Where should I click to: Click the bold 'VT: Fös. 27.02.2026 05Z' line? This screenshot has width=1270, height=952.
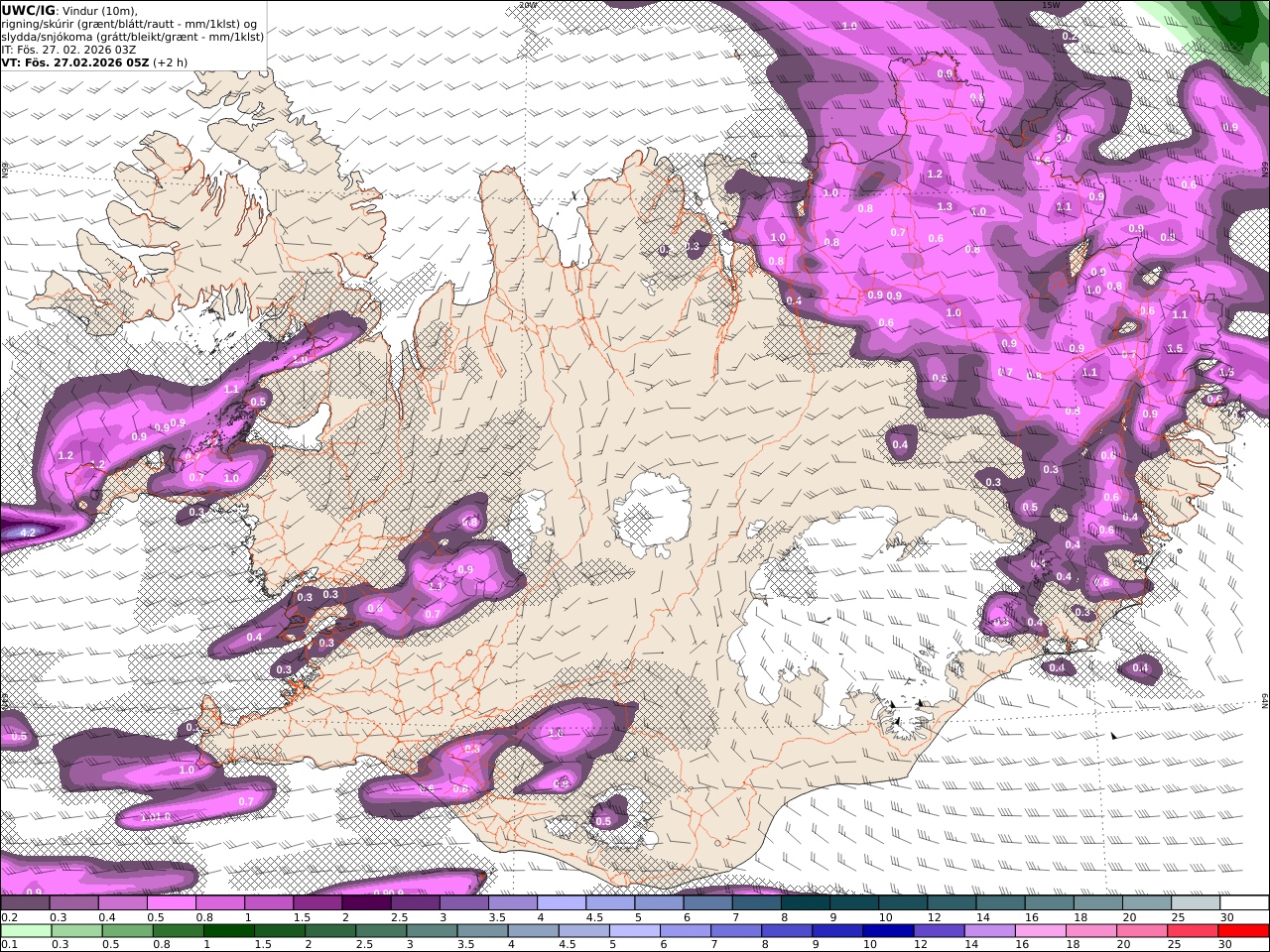click(75, 61)
